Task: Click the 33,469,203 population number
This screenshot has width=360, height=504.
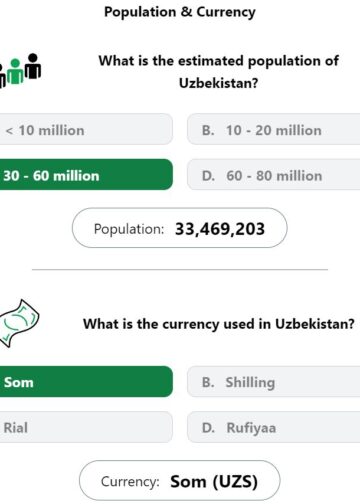Action: coord(220,229)
